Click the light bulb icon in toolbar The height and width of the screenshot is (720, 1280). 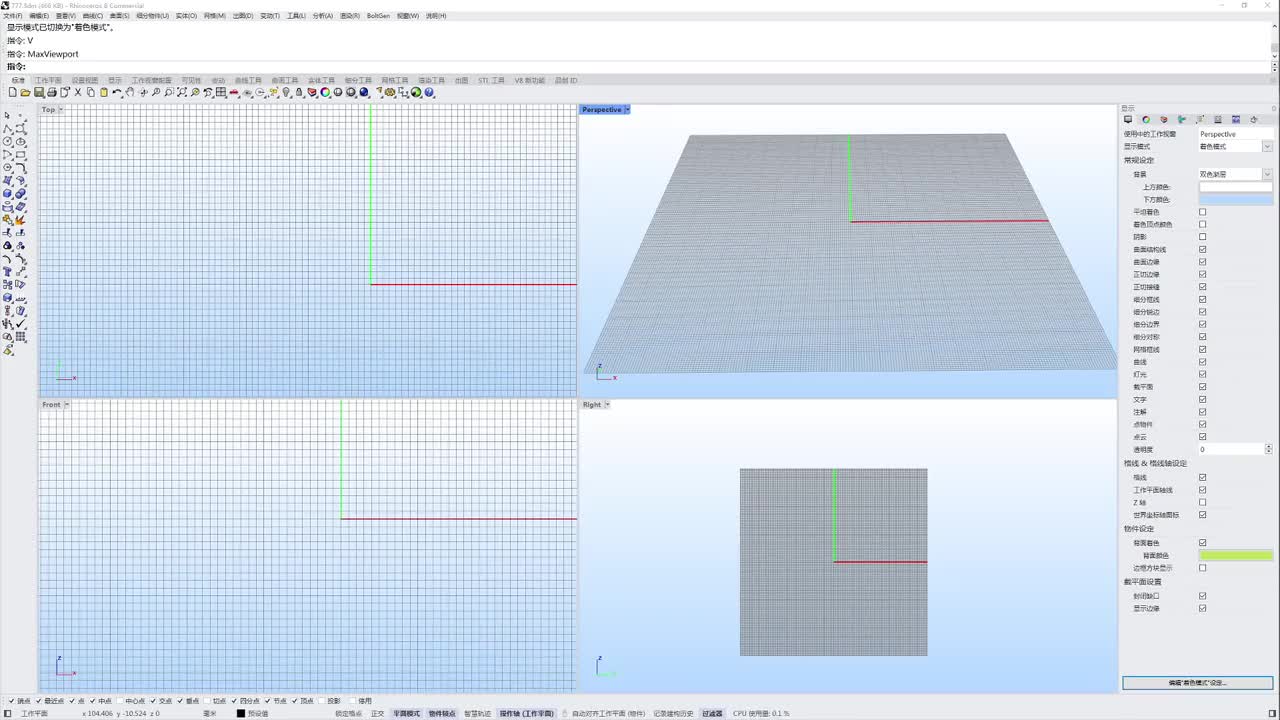286,92
